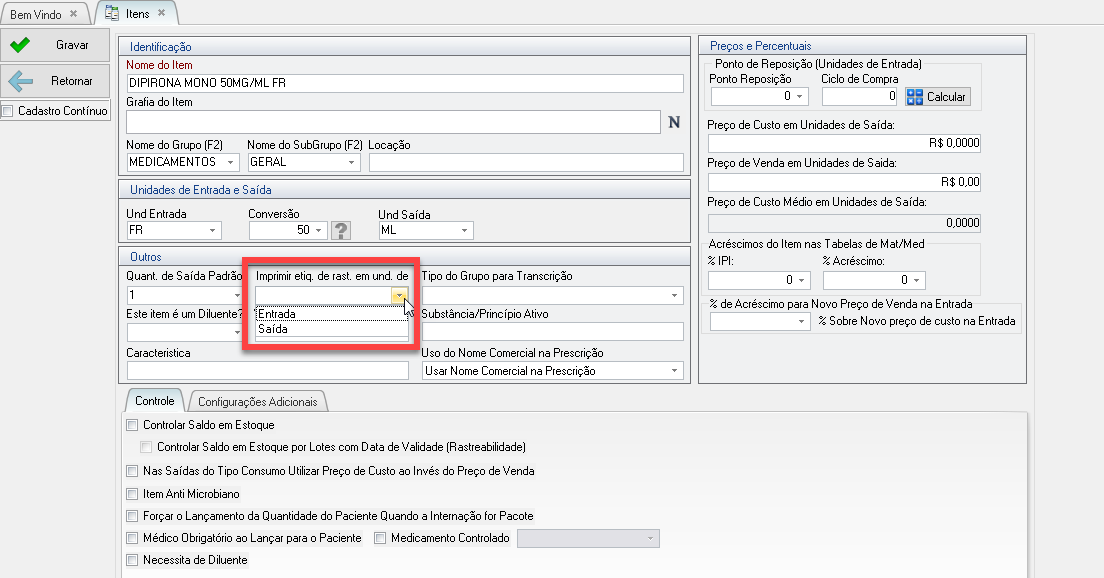Open the Nome do Grupo dropdown
This screenshot has width=1104, height=578.
[232, 162]
